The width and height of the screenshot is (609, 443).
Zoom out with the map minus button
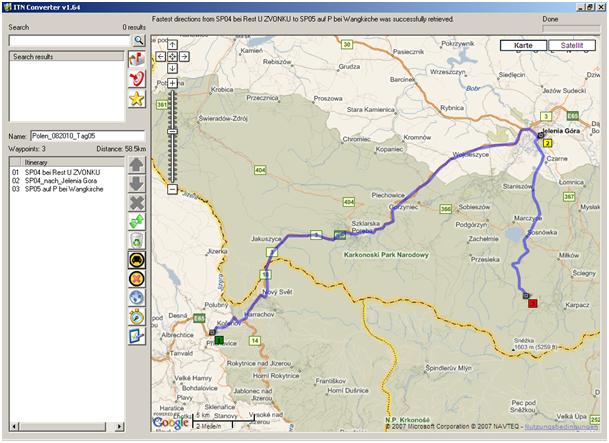pos(172,189)
